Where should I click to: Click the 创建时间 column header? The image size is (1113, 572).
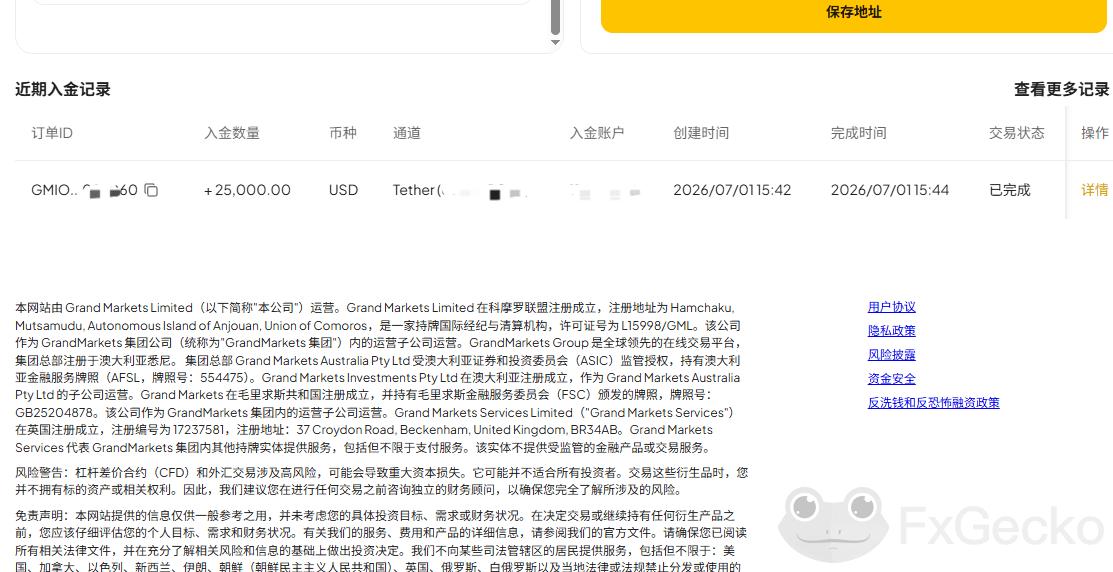tap(701, 133)
